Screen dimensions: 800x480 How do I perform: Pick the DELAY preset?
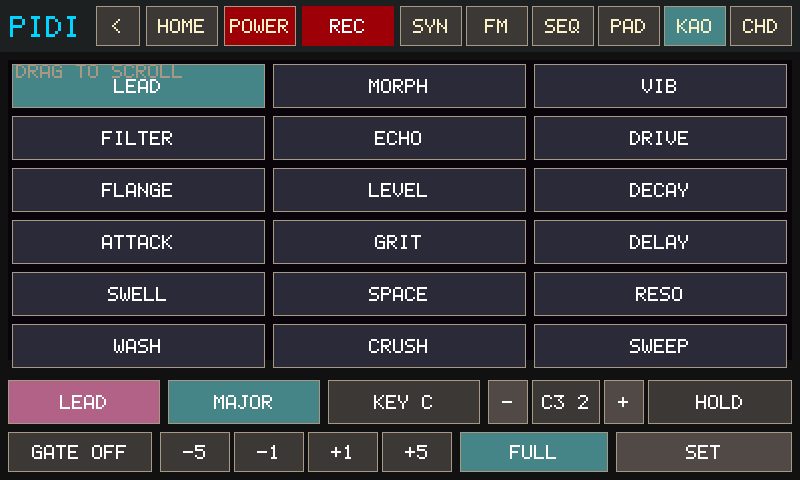[660, 242]
